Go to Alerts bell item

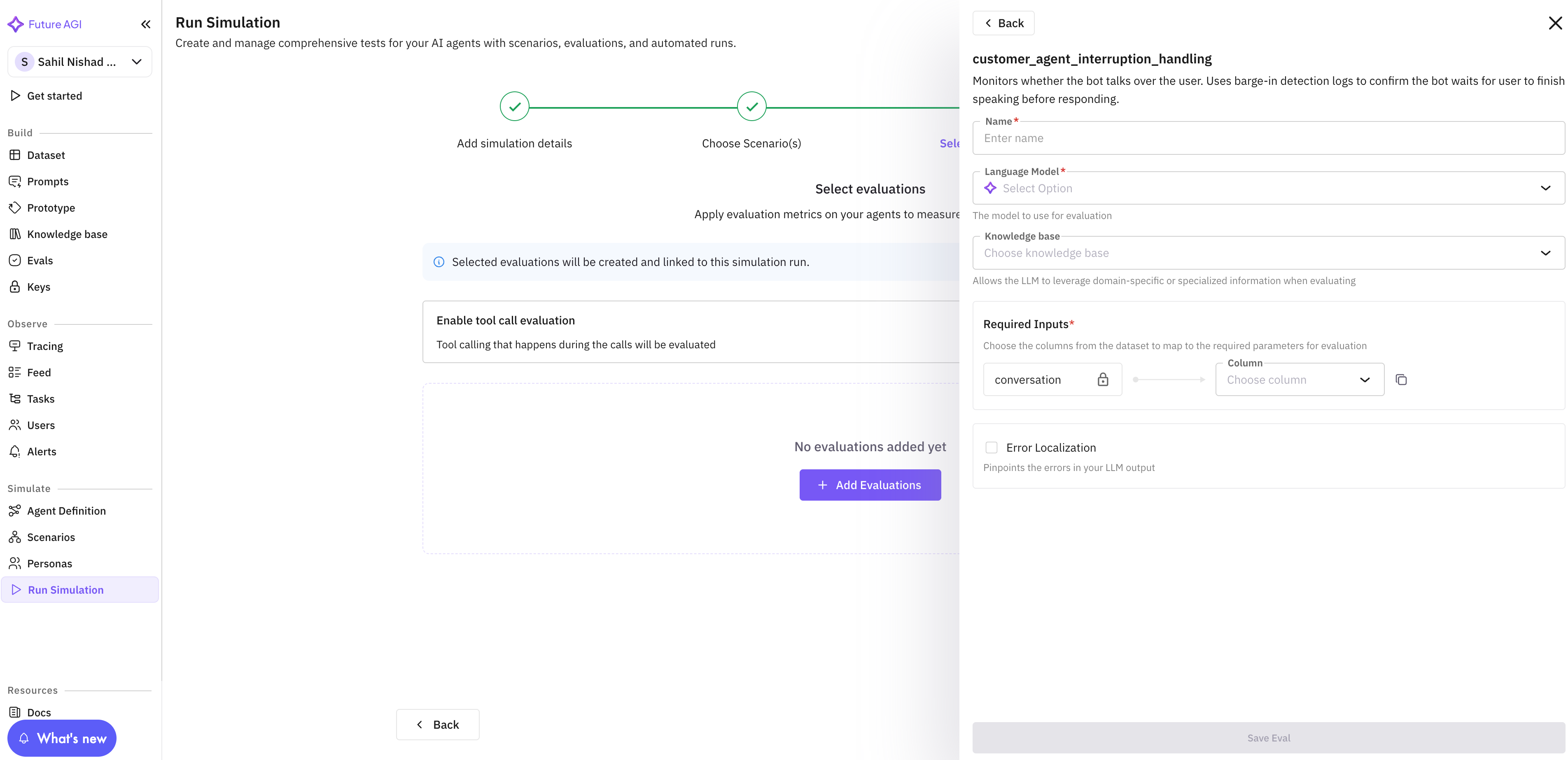click(x=42, y=452)
